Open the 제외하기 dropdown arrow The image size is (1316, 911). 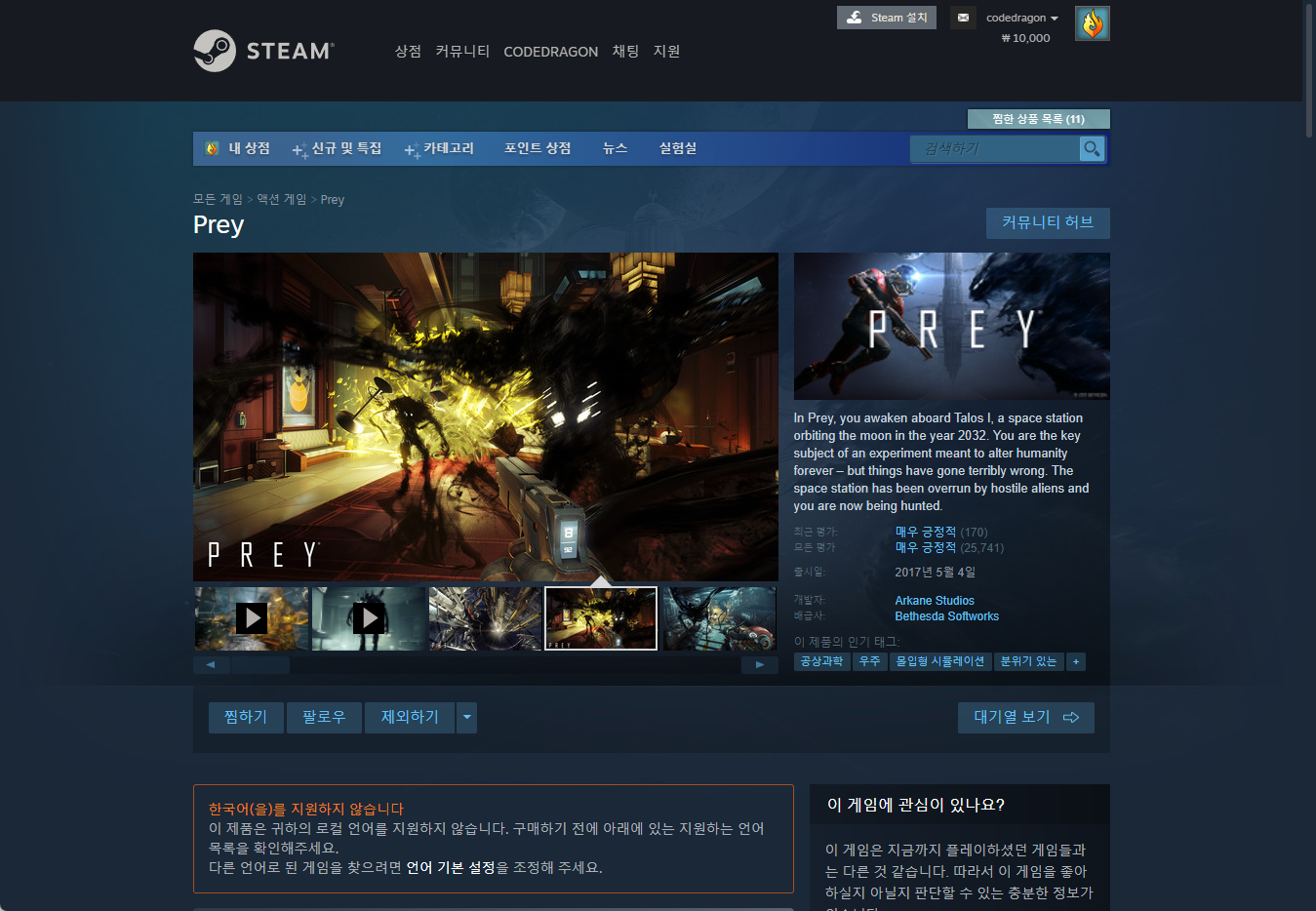tap(467, 717)
